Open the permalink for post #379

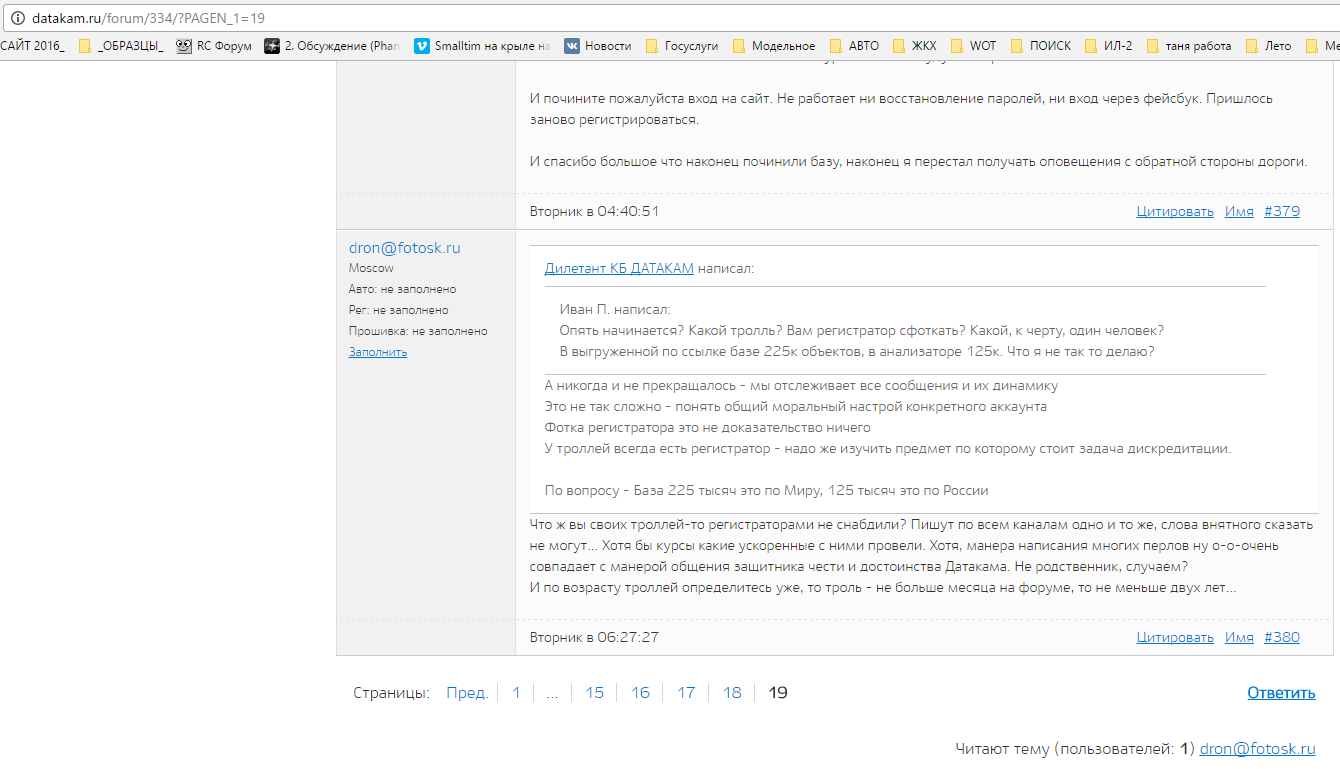coord(1281,212)
